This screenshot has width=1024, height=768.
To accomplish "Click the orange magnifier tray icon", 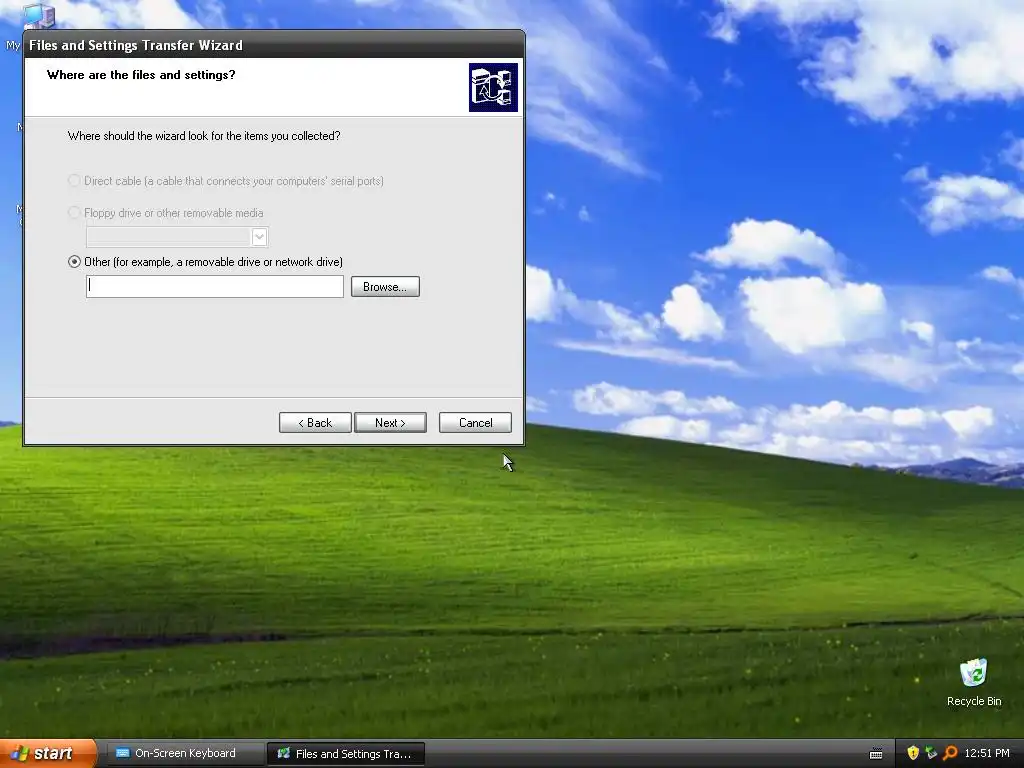I will pyautogui.click(x=950, y=754).
